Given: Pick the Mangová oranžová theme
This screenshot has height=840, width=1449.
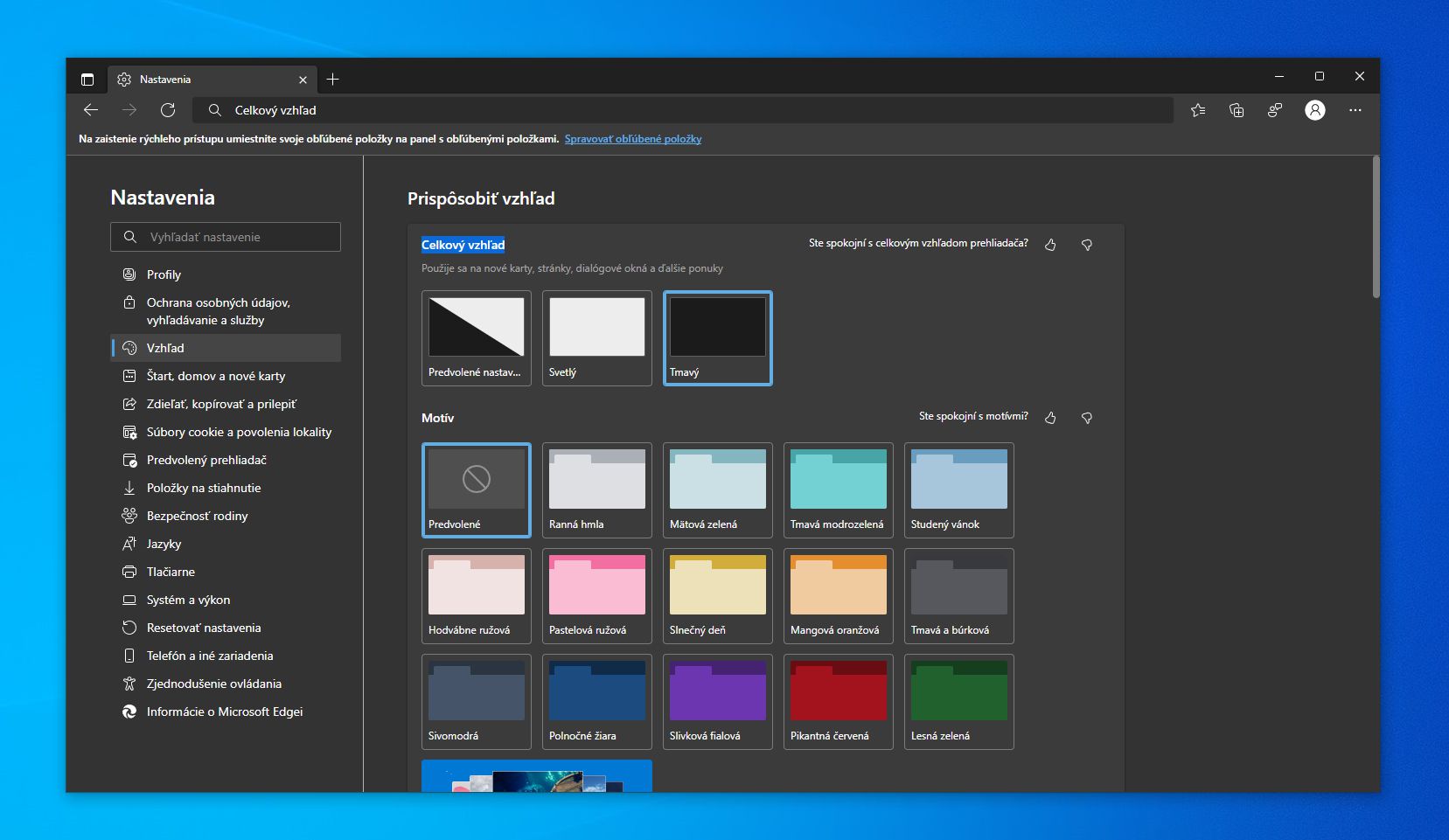Looking at the screenshot, I should pos(839,596).
